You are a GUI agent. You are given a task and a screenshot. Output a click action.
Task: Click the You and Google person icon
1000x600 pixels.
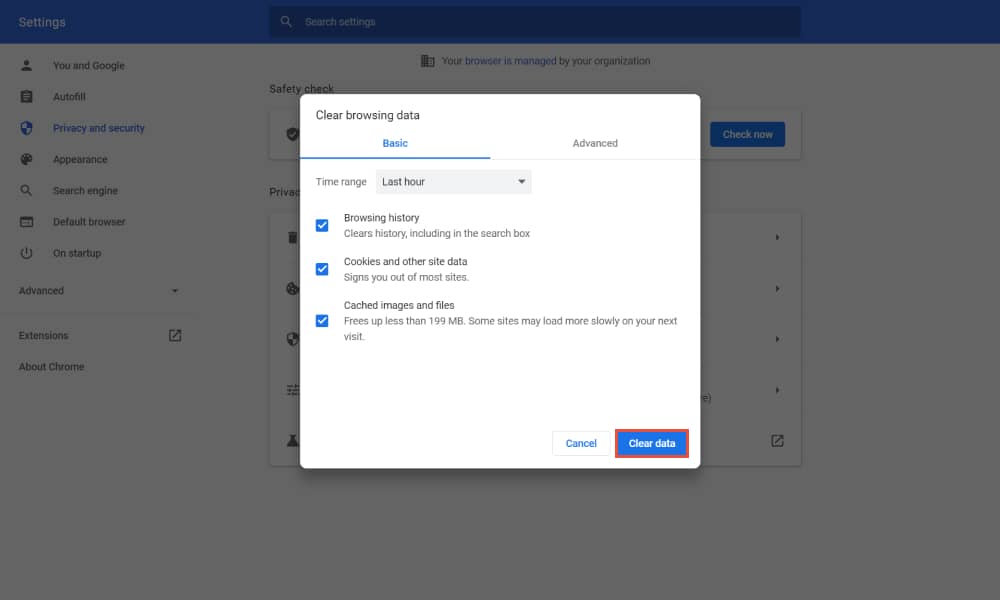pyautogui.click(x=26, y=65)
